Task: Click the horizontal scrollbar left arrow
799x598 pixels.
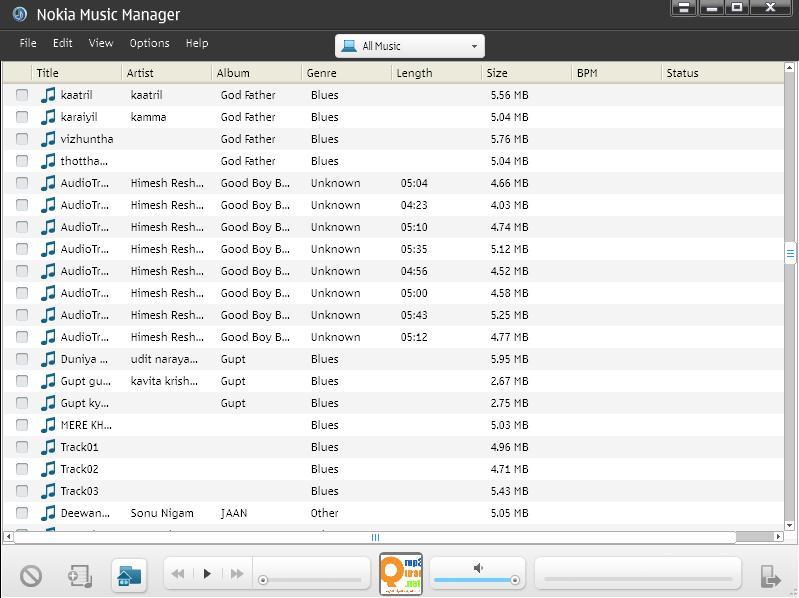Action: [8, 537]
